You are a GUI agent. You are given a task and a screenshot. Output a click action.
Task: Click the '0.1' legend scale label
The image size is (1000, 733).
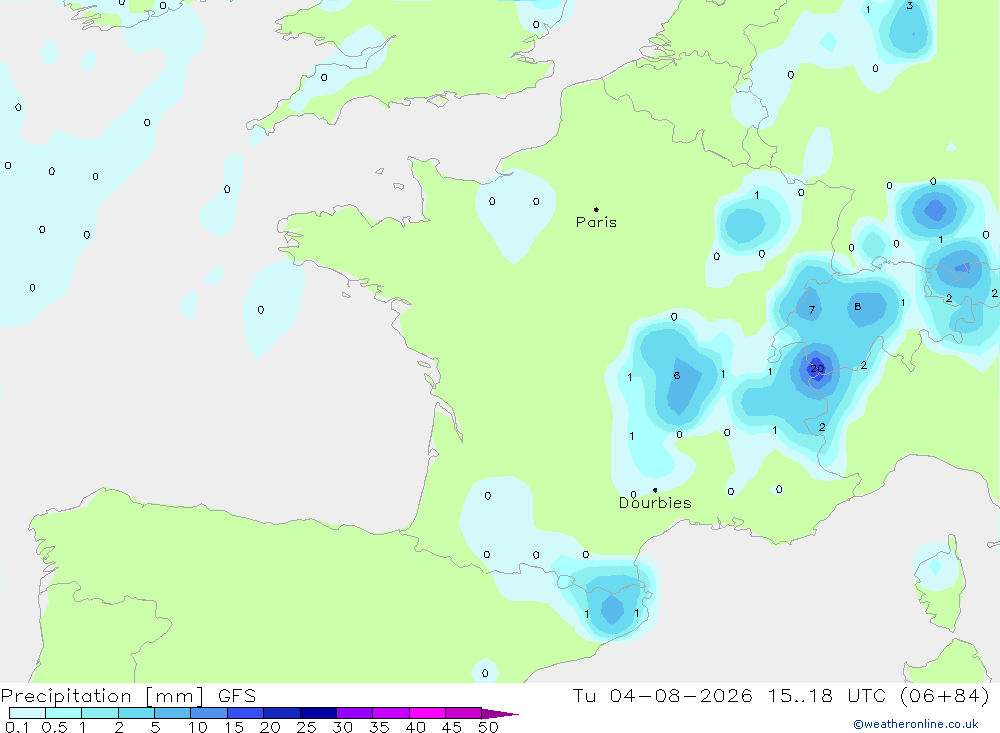(x=17, y=727)
